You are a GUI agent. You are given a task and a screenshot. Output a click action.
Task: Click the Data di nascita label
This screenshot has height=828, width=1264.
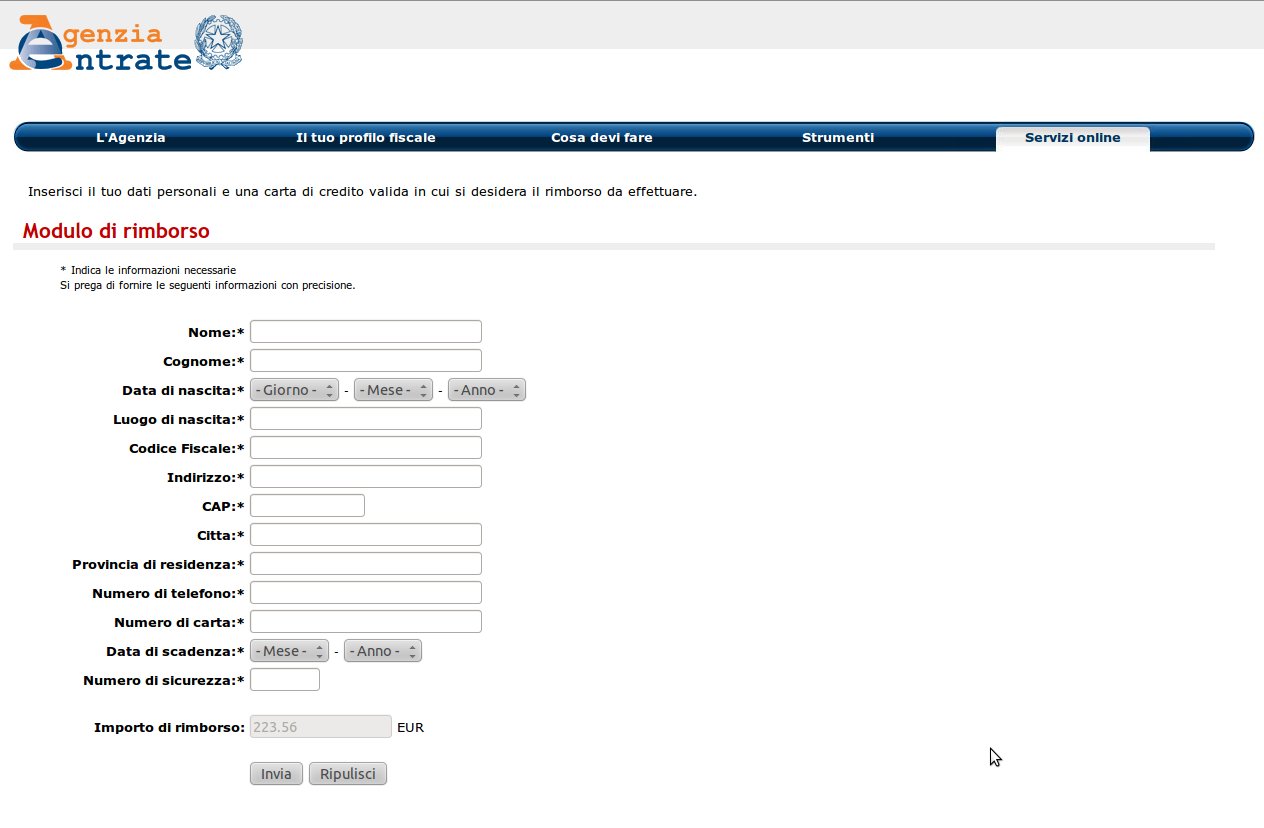[183, 391]
